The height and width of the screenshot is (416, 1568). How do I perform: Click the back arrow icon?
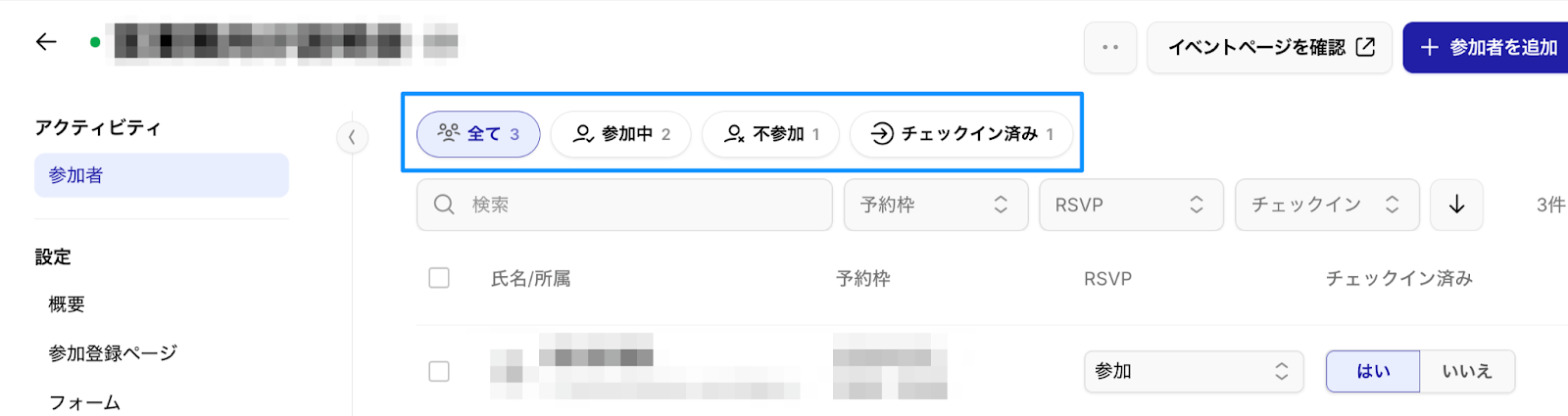tap(46, 42)
